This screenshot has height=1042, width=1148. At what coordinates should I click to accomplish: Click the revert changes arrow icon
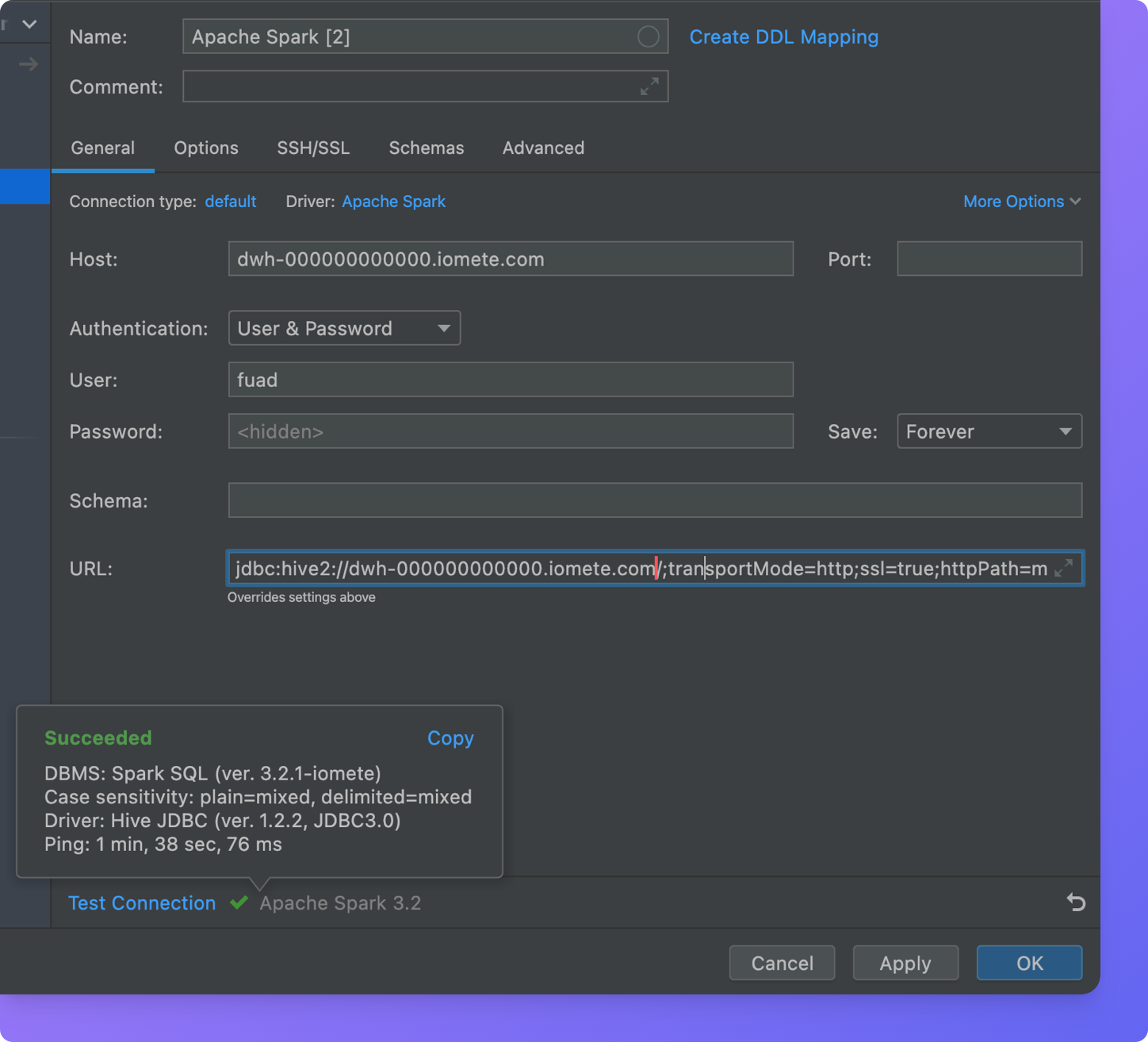[1075, 902]
